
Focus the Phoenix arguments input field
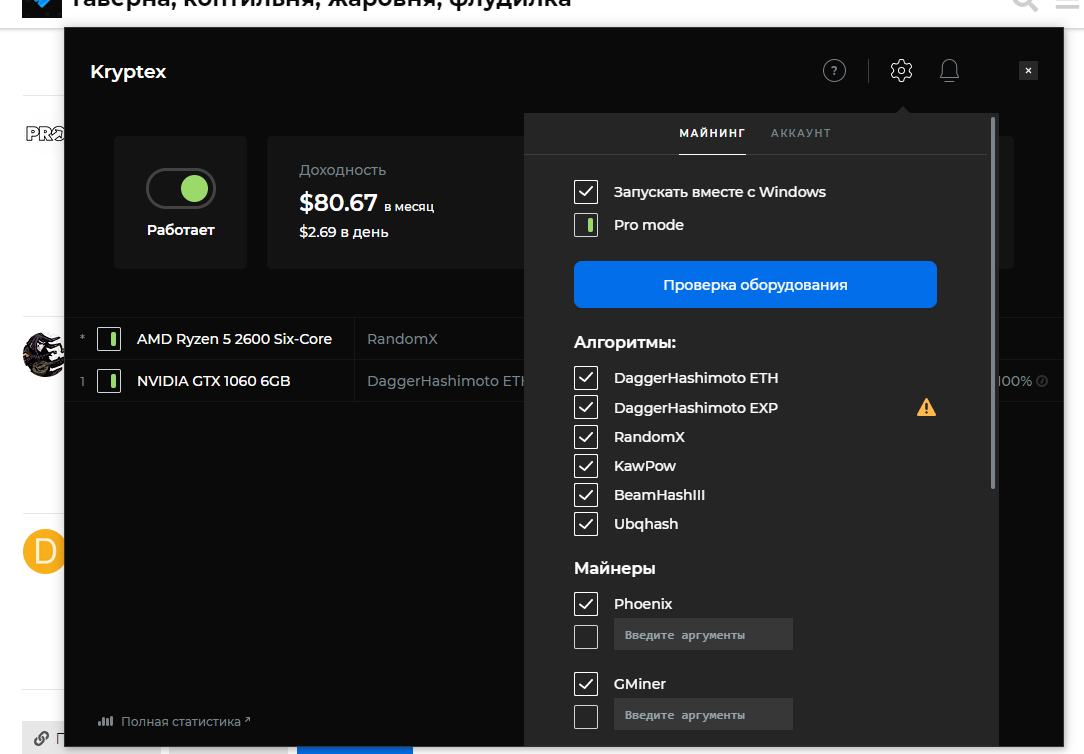(x=703, y=634)
